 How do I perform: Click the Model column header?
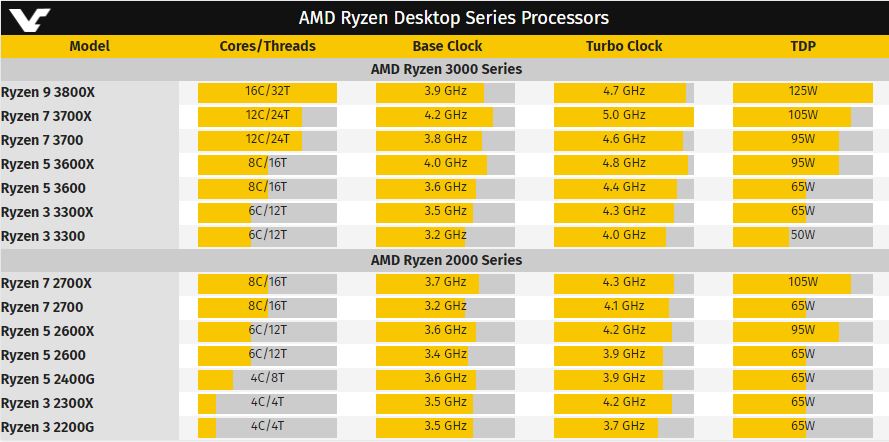(x=90, y=46)
